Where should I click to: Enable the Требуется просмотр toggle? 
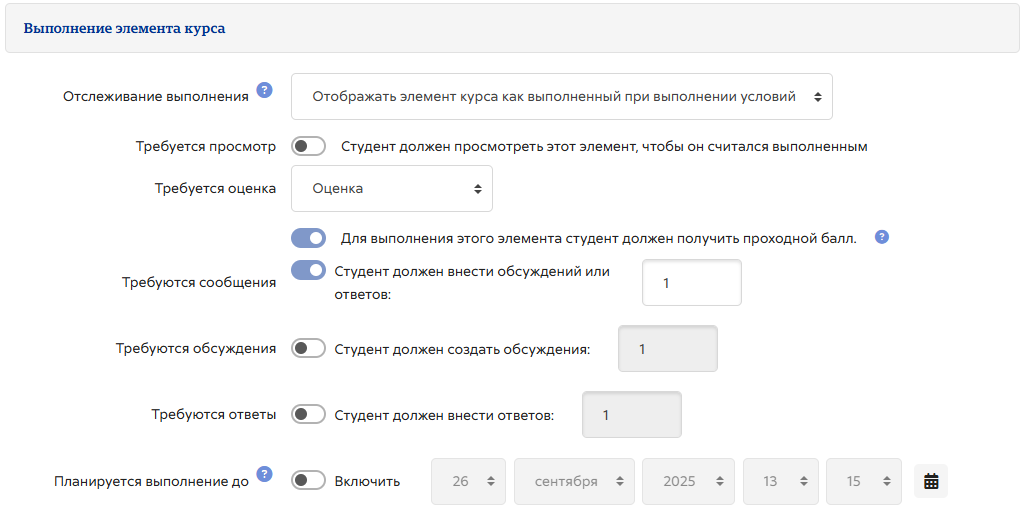[x=308, y=147]
